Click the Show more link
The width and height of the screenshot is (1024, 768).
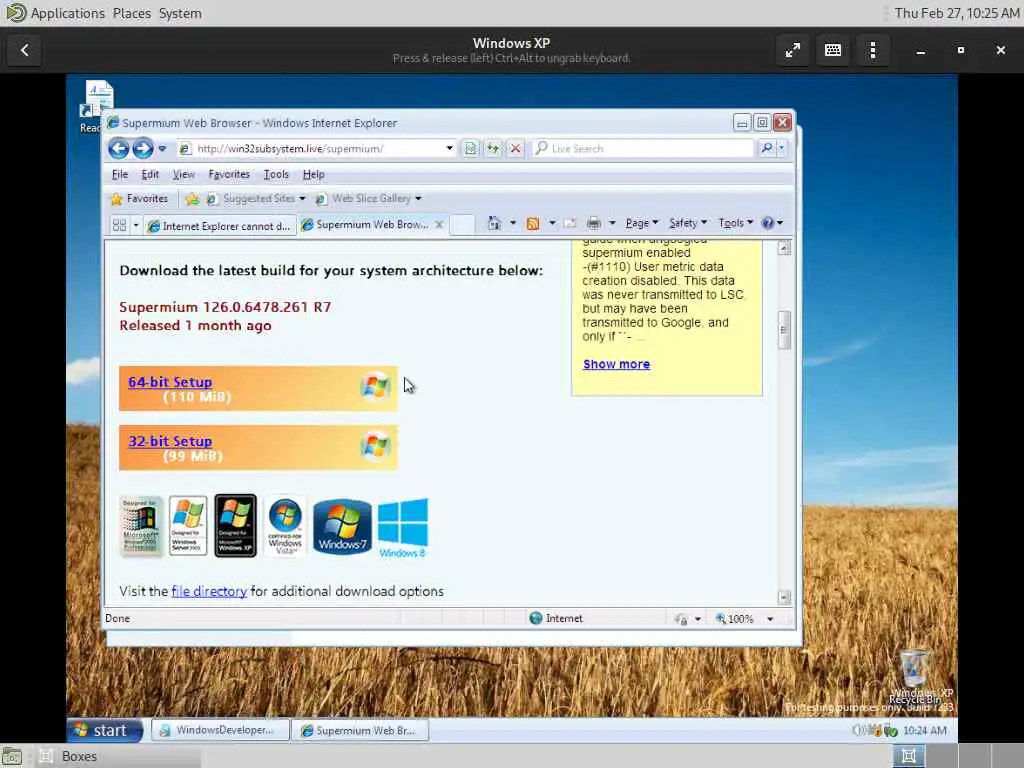click(616, 364)
